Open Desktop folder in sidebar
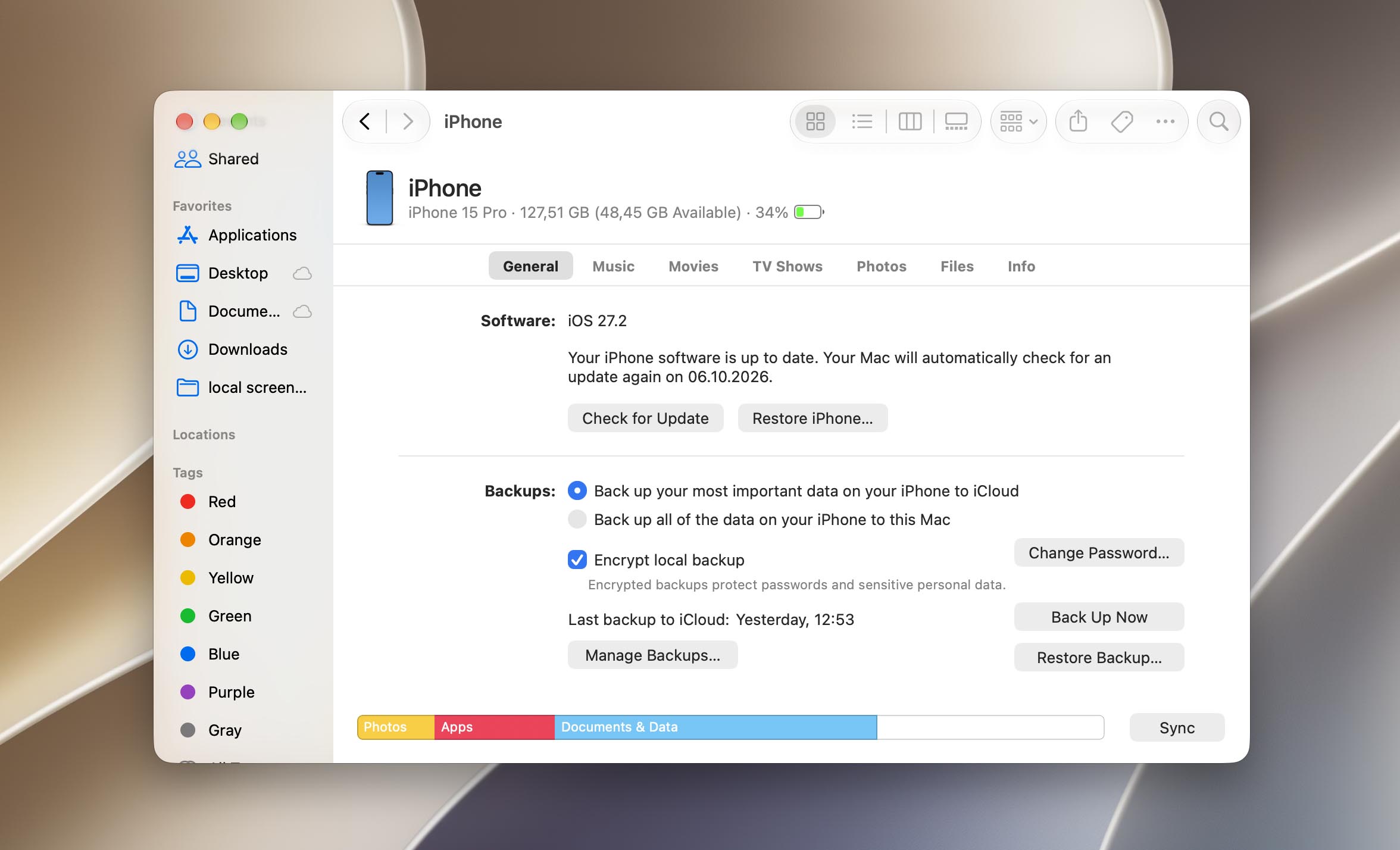This screenshot has height=850, width=1400. coord(243,273)
